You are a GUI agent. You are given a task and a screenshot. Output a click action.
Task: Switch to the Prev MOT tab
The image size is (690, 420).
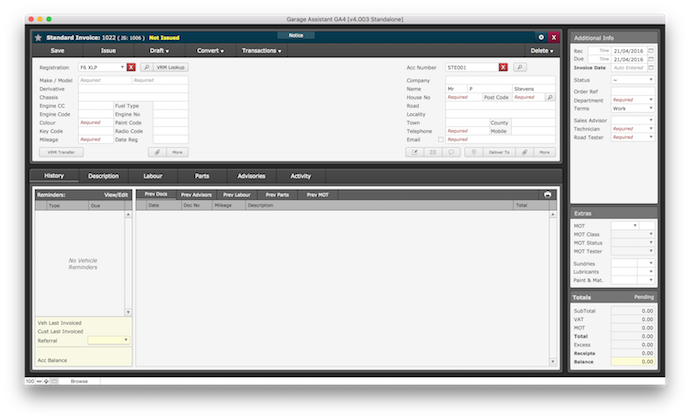click(319, 194)
